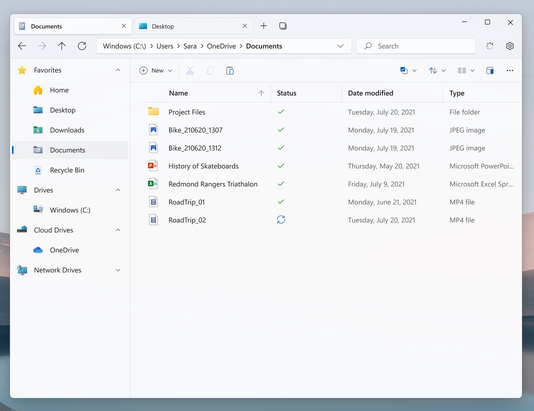Click the synced checkmark for Project Files

(x=281, y=112)
